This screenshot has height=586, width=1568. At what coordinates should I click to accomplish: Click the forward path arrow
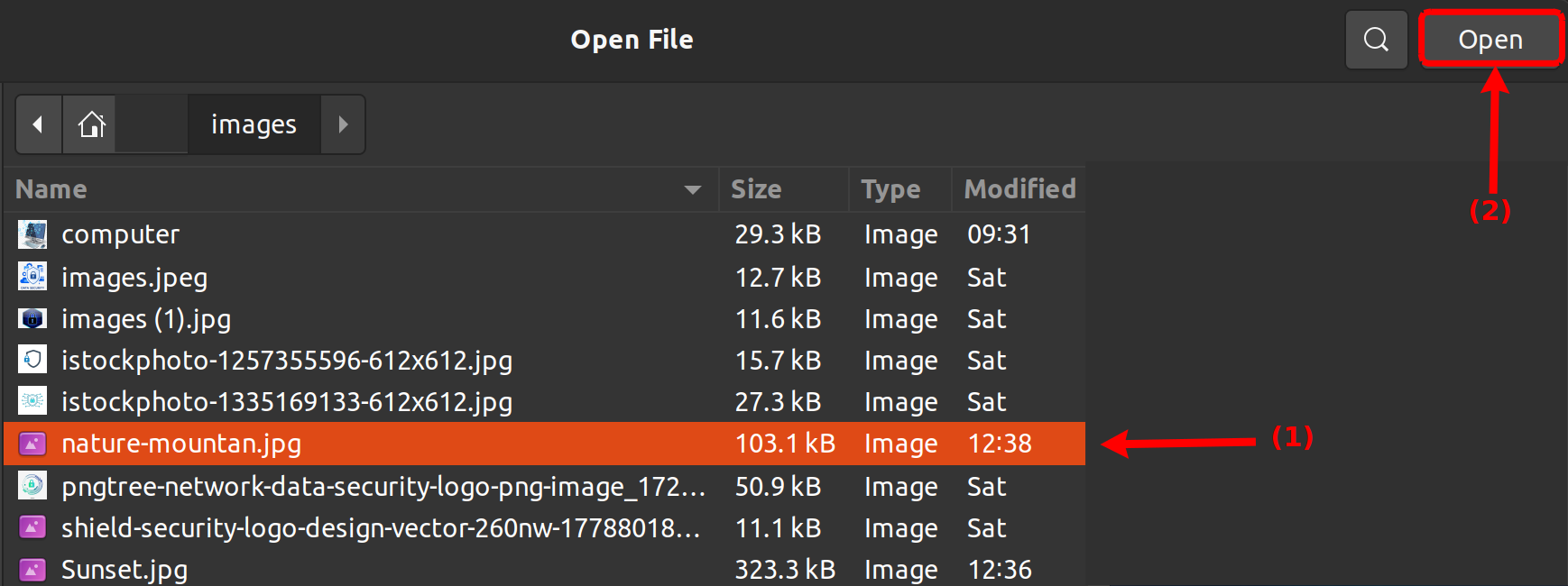point(343,124)
